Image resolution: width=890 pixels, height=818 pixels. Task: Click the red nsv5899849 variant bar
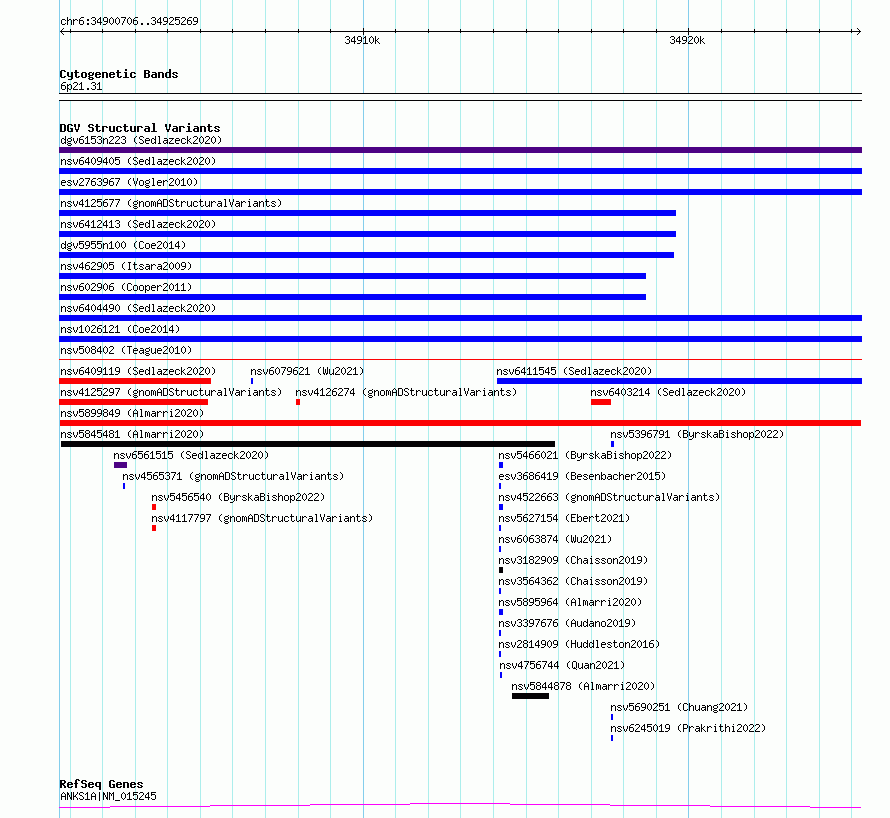[460, 423]
